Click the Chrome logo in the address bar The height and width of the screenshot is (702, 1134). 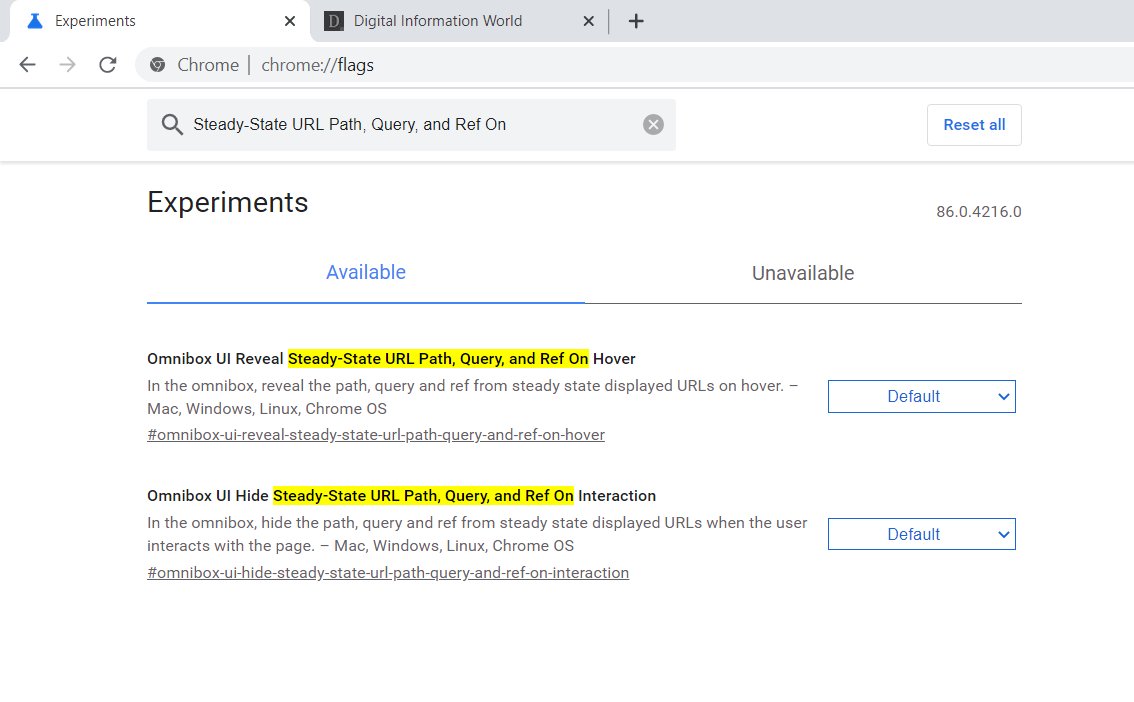tap(157, 64)
